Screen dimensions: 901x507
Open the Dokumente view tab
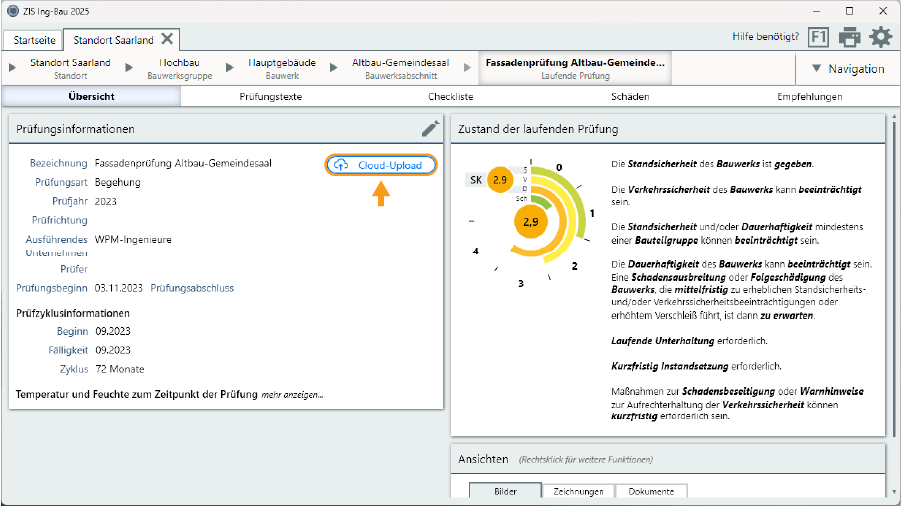point(650,491)
